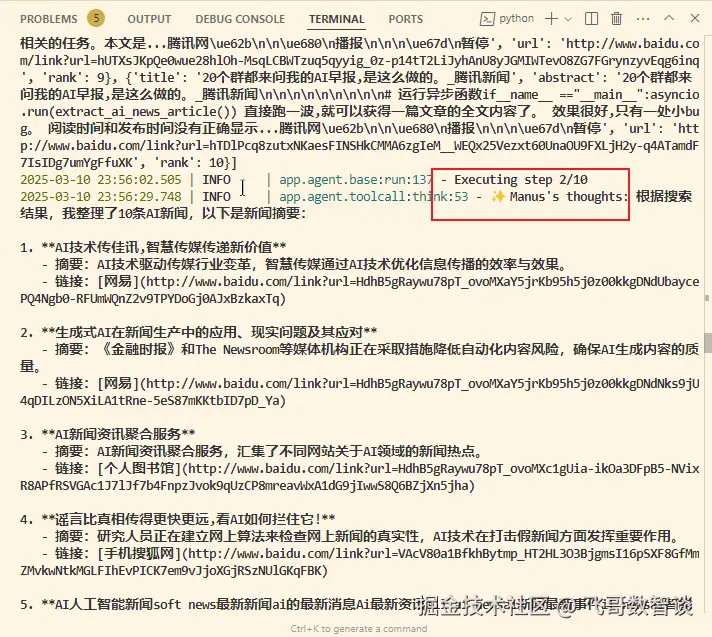This screenshot has height=637, width=712.
Task: Click the text "'rank': 10}]"
Action: [x=196, y=163]
